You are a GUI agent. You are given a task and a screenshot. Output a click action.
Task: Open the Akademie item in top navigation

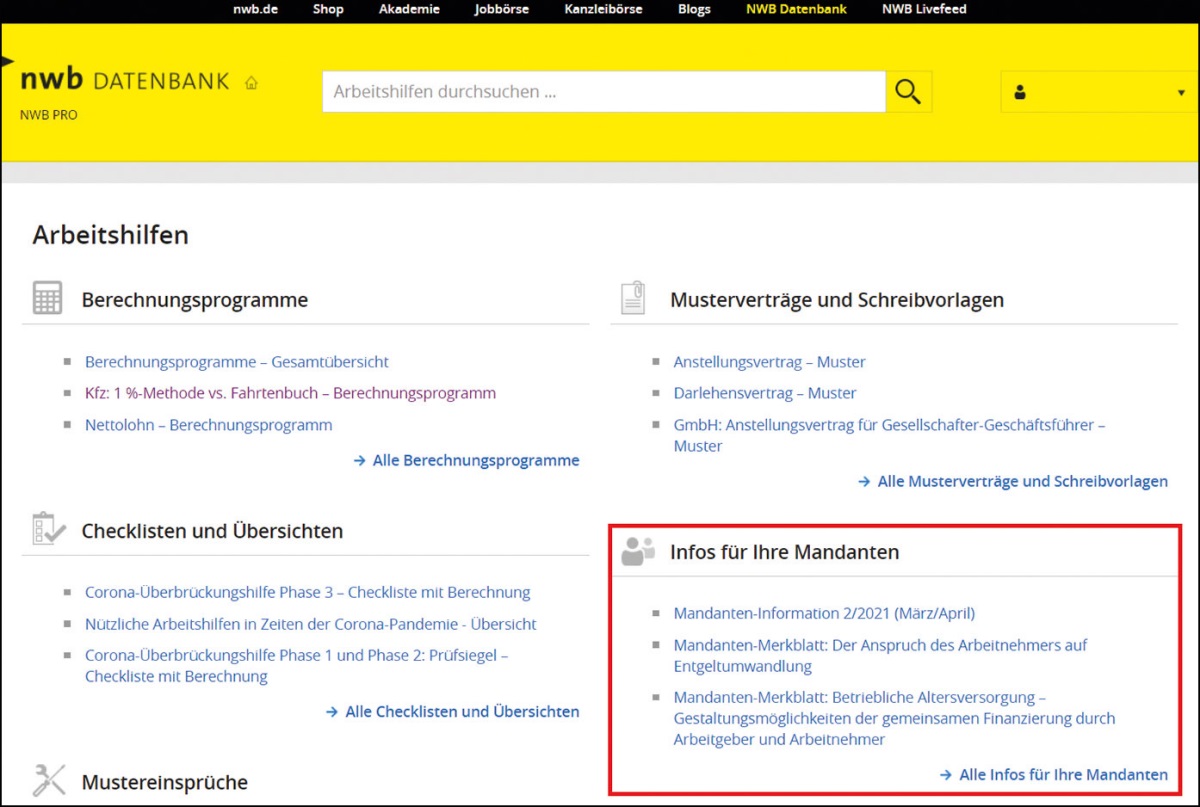pos(409,10)
